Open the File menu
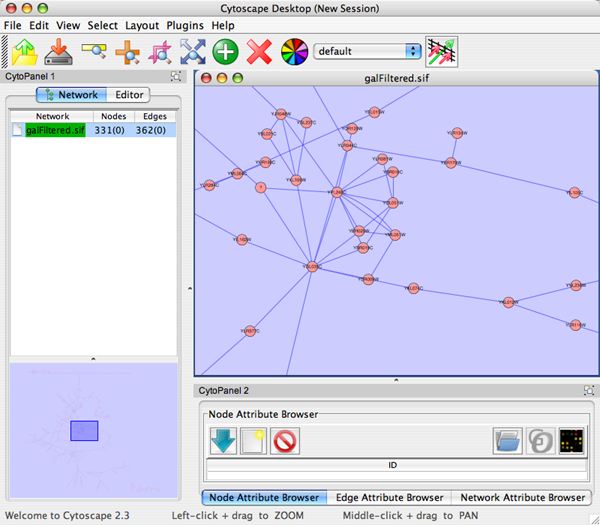Viewport: 600px width, 525px height. (x=13, y=25)
